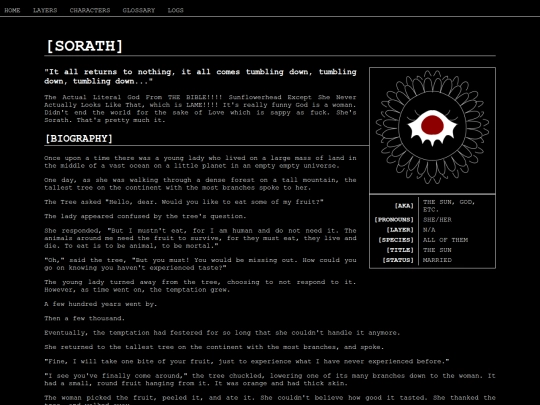Click the line "Fine, I will take one bite"

click(247, 362)
